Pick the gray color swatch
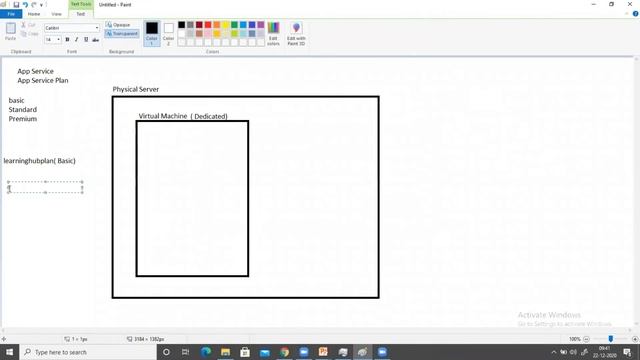 (190, 25)
